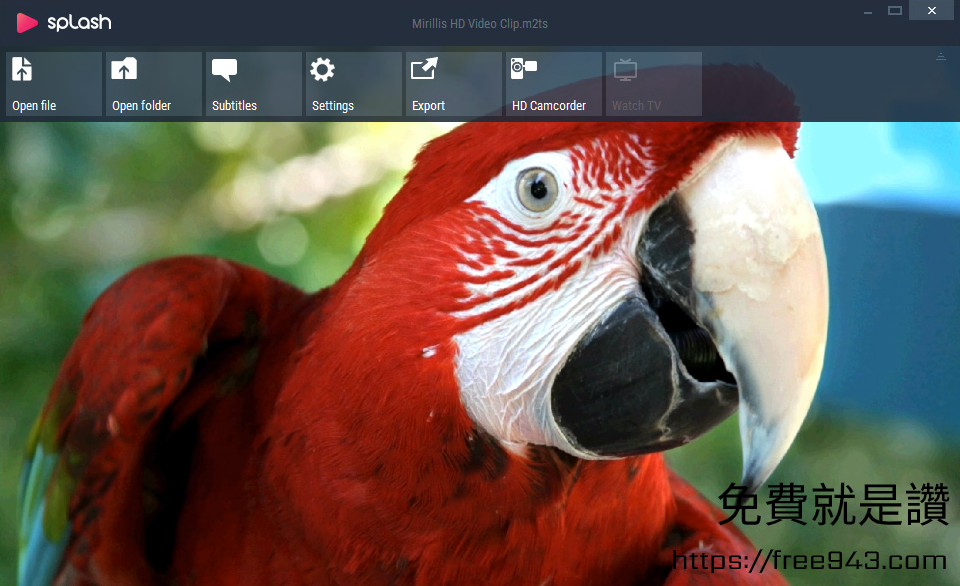Choose the "Open folder" text label
960x586 pixels.
pos(141,106)
